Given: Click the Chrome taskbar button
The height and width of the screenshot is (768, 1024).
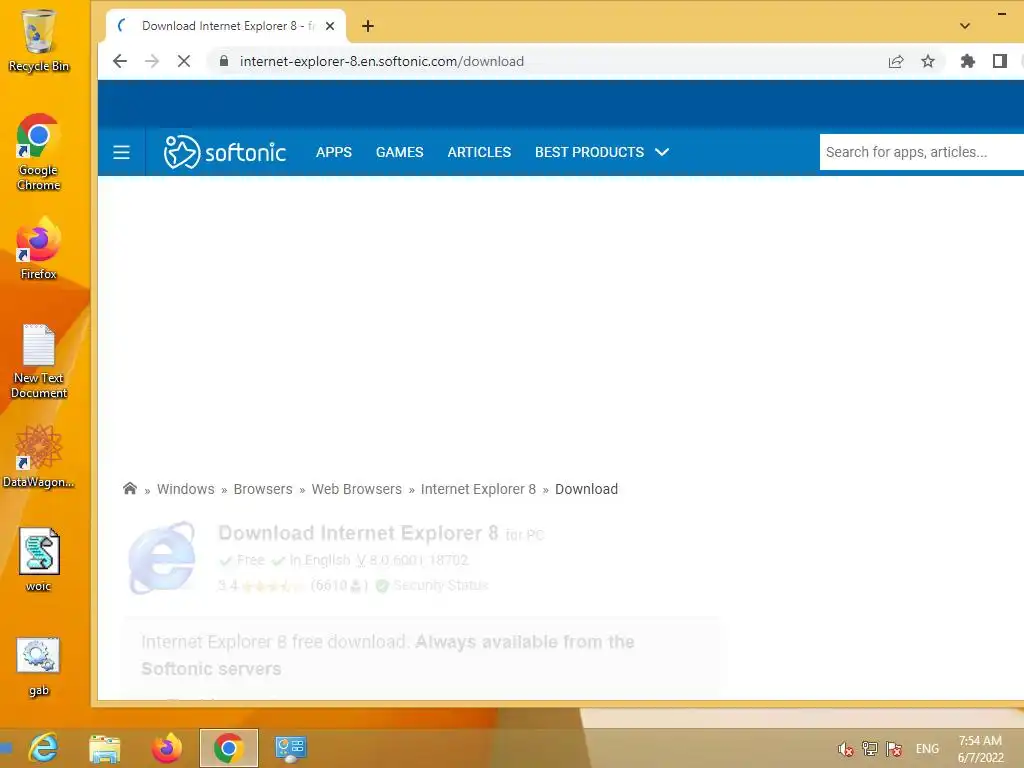Looking at the screenshot, I should (x=229, y=748).
